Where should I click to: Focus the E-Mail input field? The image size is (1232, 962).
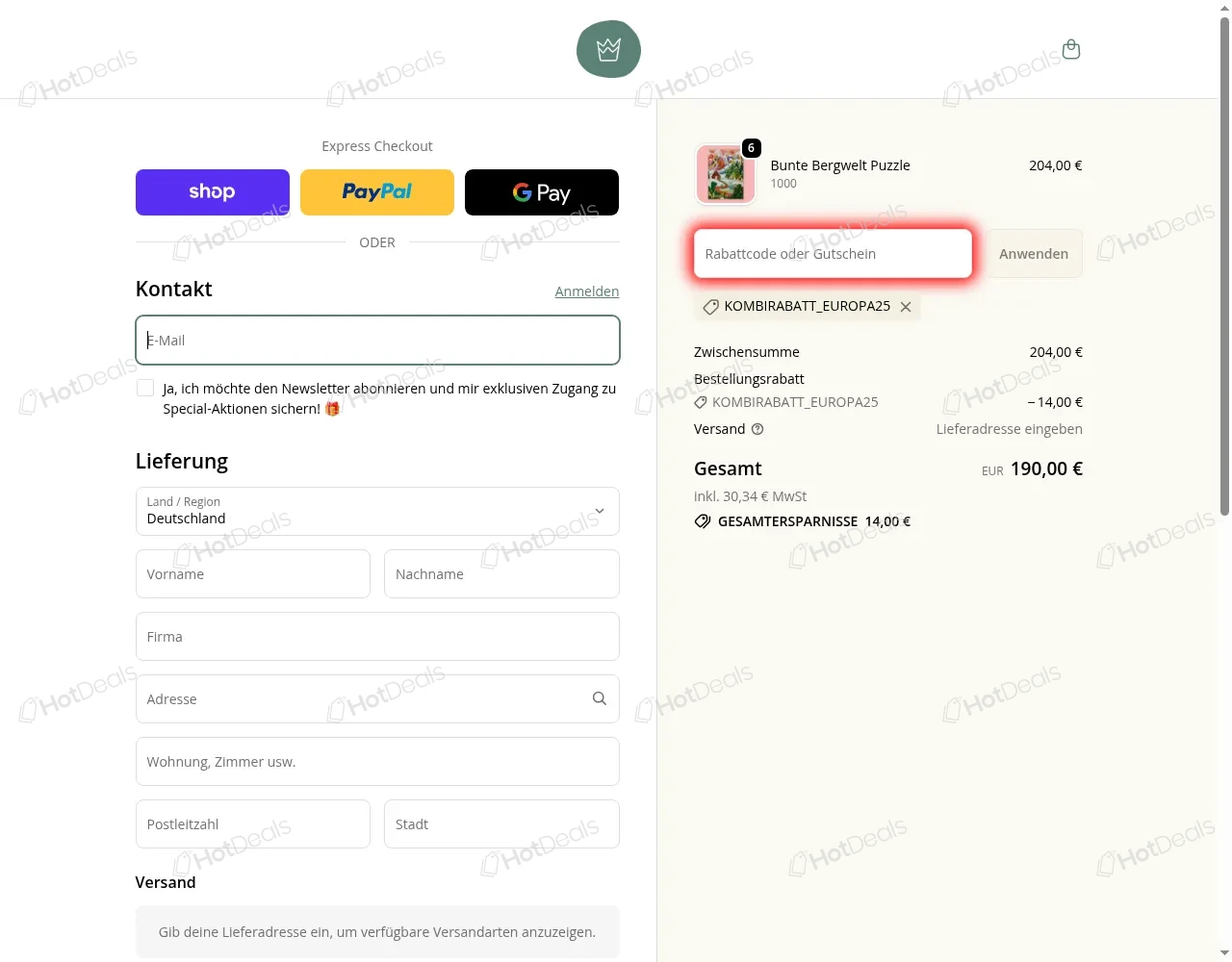377,341
